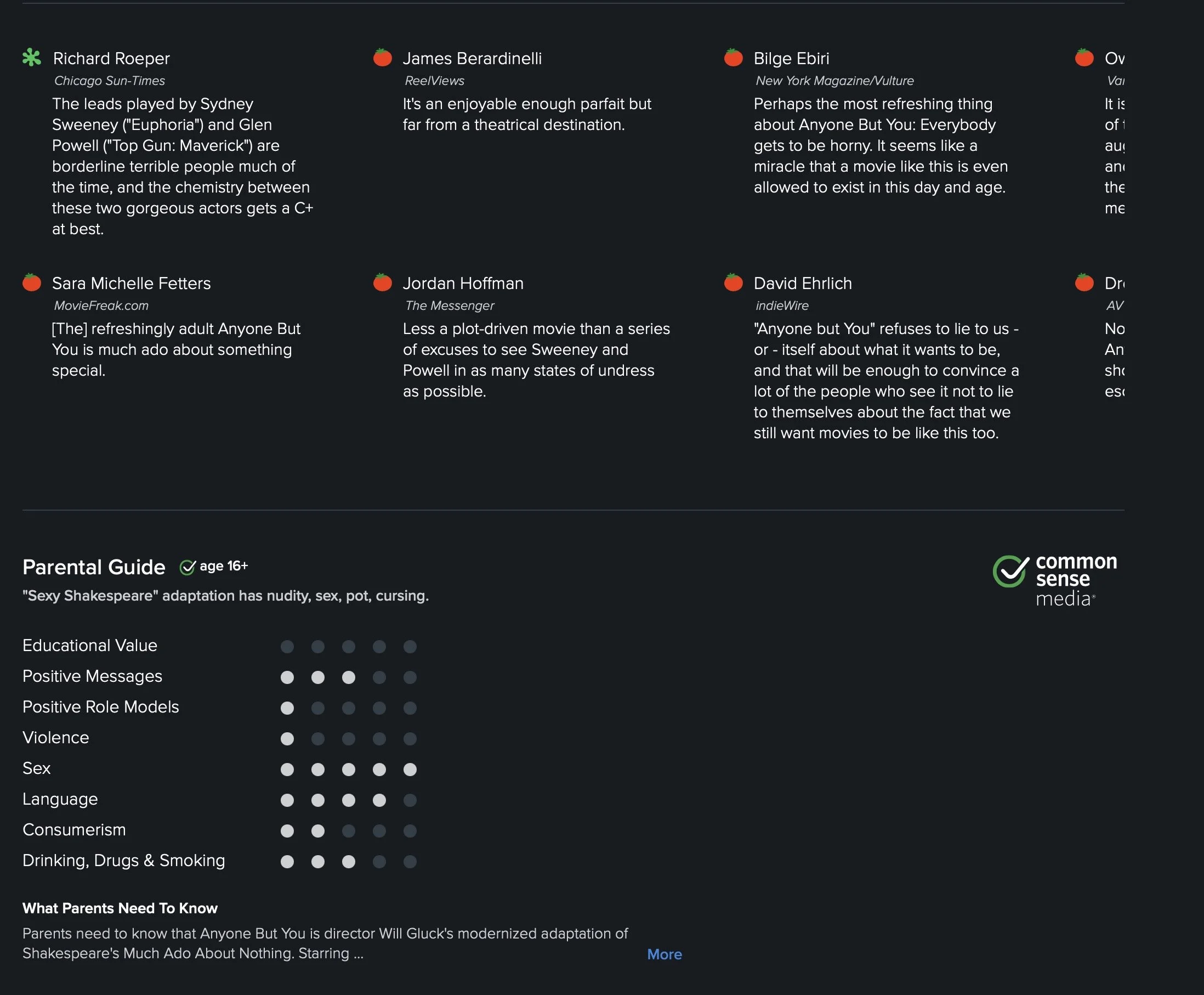Click the Common Sense Media logo
The image size is (1204, 995).
click(1055, 580)
